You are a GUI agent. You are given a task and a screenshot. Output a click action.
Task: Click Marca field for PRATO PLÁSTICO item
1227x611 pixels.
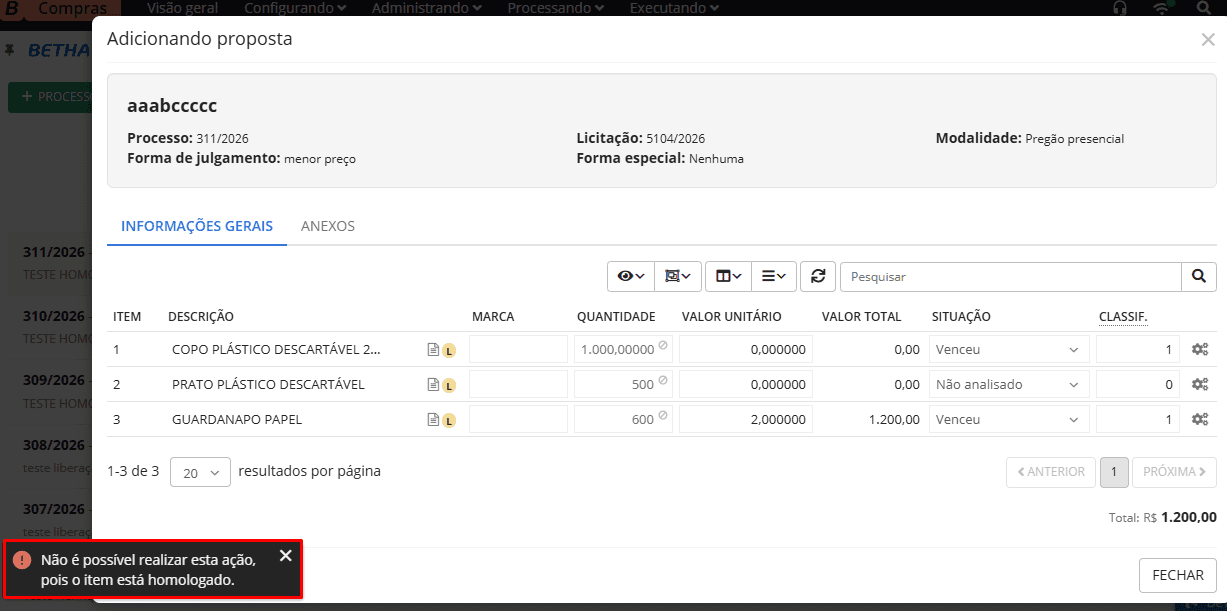[518, 385]
